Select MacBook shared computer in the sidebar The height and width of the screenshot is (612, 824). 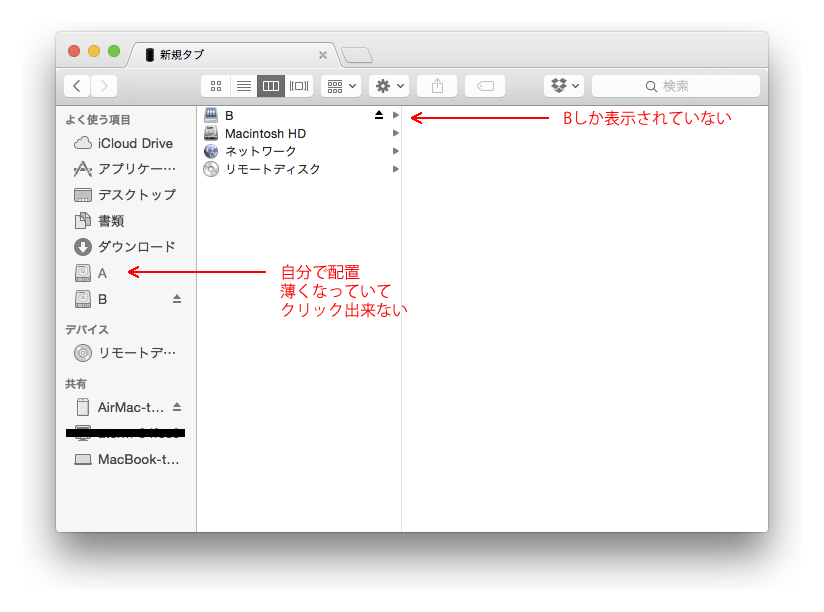coord(126,460)
